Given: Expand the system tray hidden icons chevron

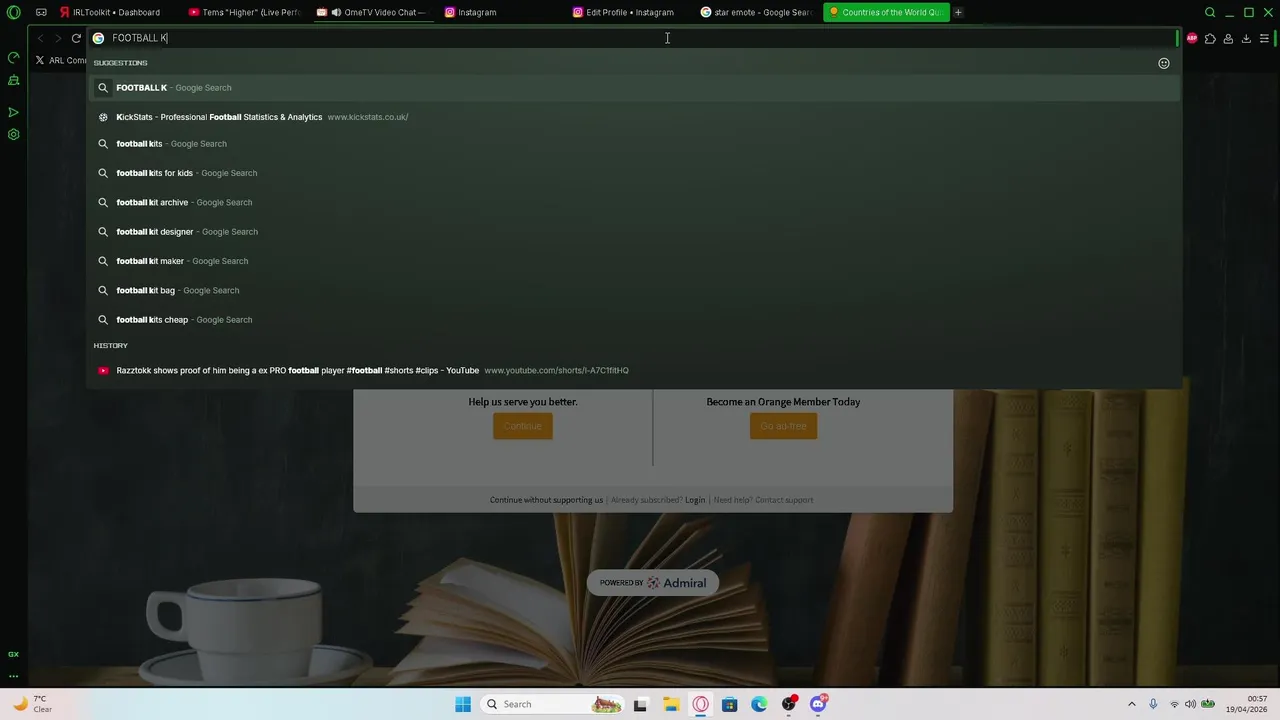Looking at the screenshot, I should pos(1132,704).
